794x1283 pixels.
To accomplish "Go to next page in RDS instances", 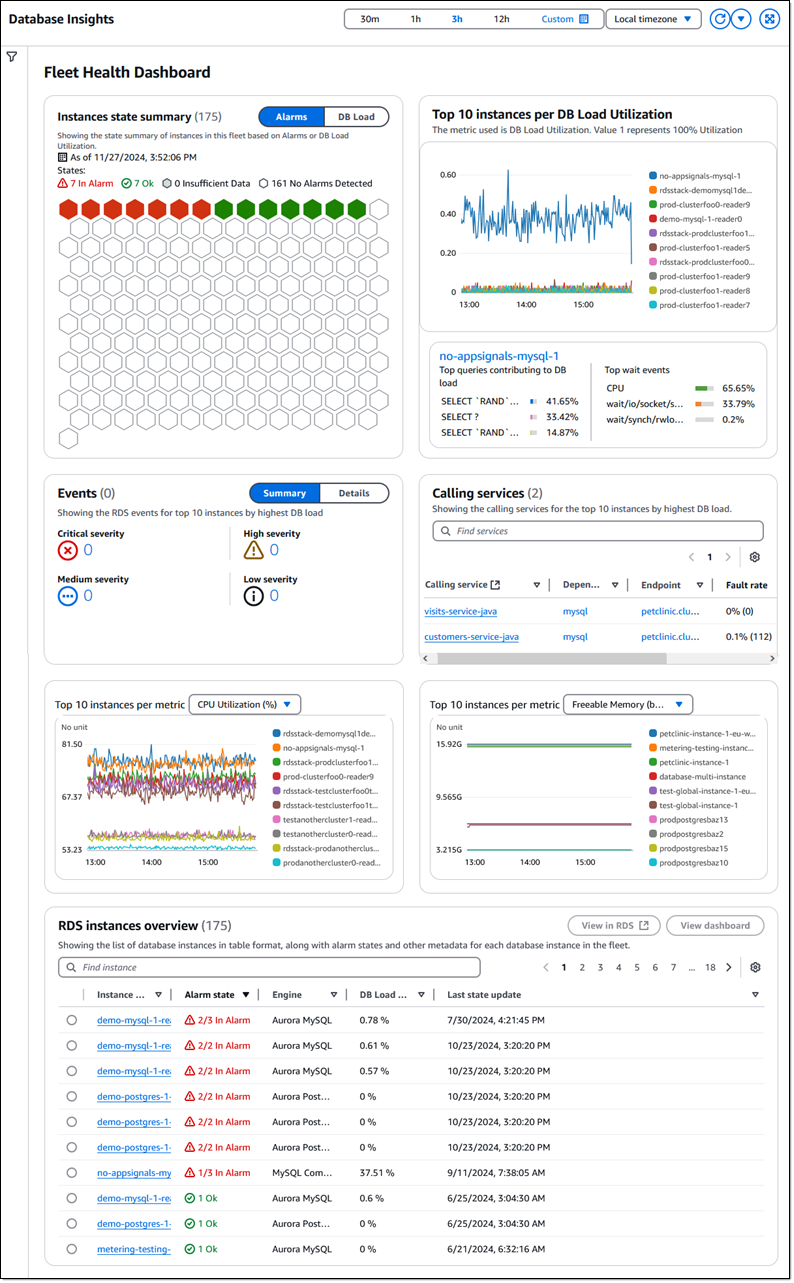I will point(728,967).
